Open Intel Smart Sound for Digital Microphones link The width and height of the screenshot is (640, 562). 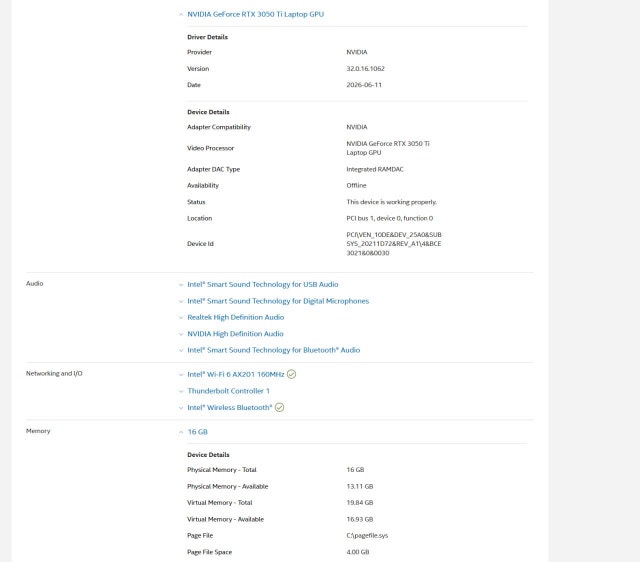(x=278, y=301)
